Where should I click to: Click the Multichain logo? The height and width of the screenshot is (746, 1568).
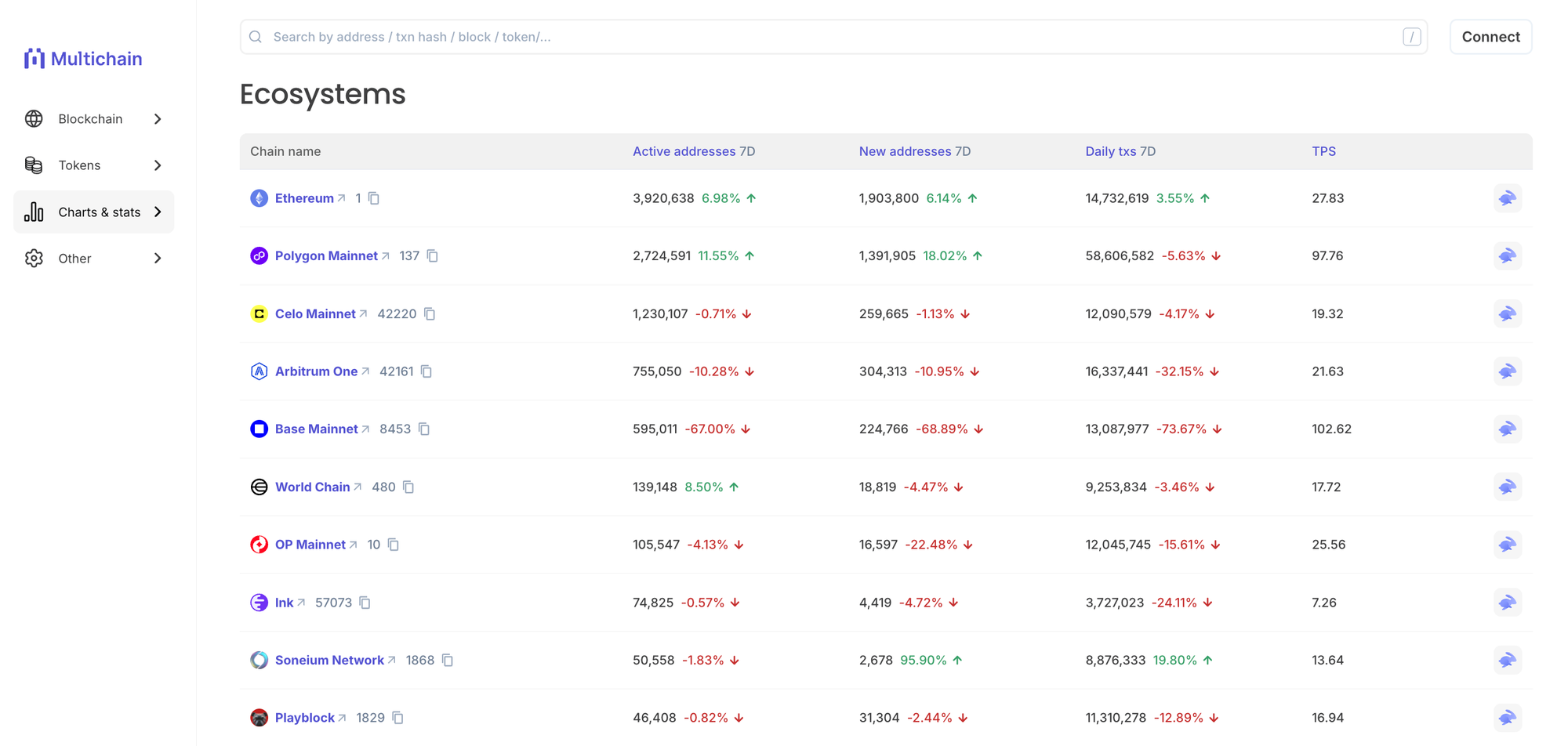83,59
